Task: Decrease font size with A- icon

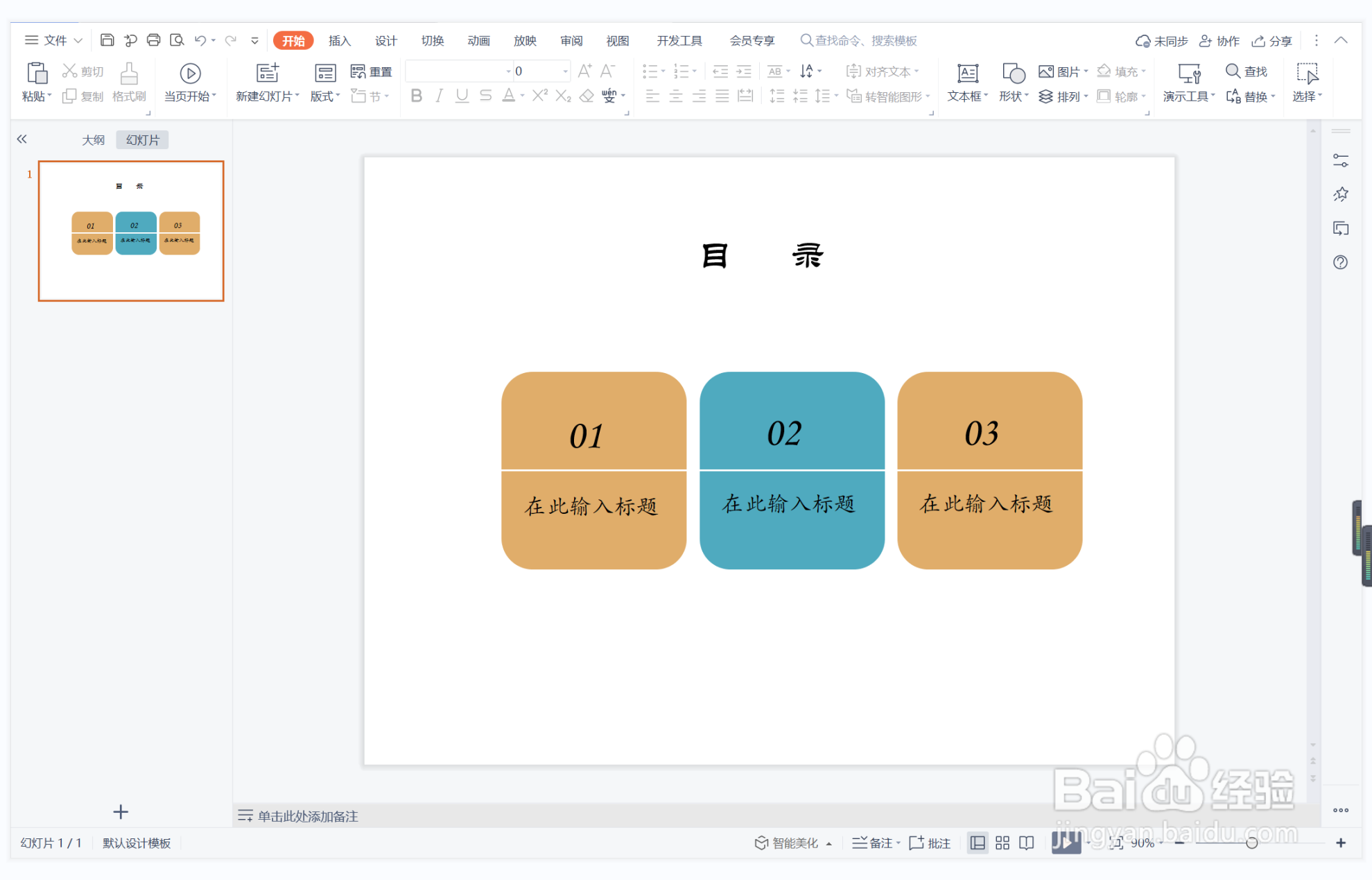Action: pyautogui.click(x=607, y=71)
